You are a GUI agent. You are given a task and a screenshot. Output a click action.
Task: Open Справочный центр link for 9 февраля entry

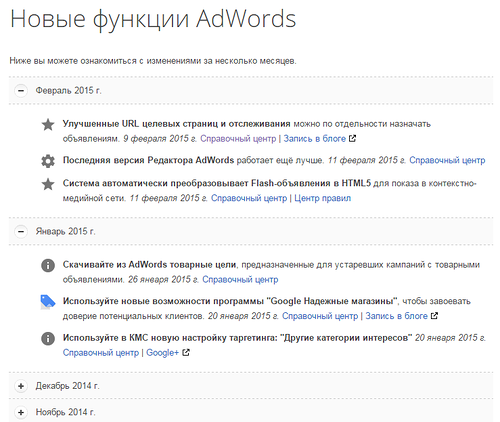pyautogui.click(x=238, y=139)
